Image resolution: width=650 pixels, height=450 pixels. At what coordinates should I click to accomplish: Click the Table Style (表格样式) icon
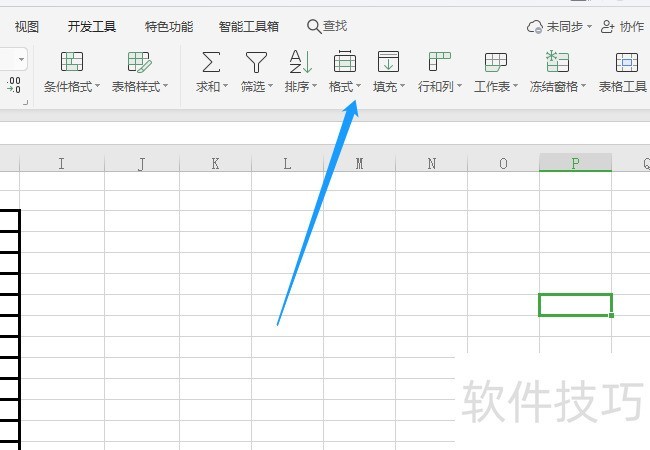pos(139,62)
